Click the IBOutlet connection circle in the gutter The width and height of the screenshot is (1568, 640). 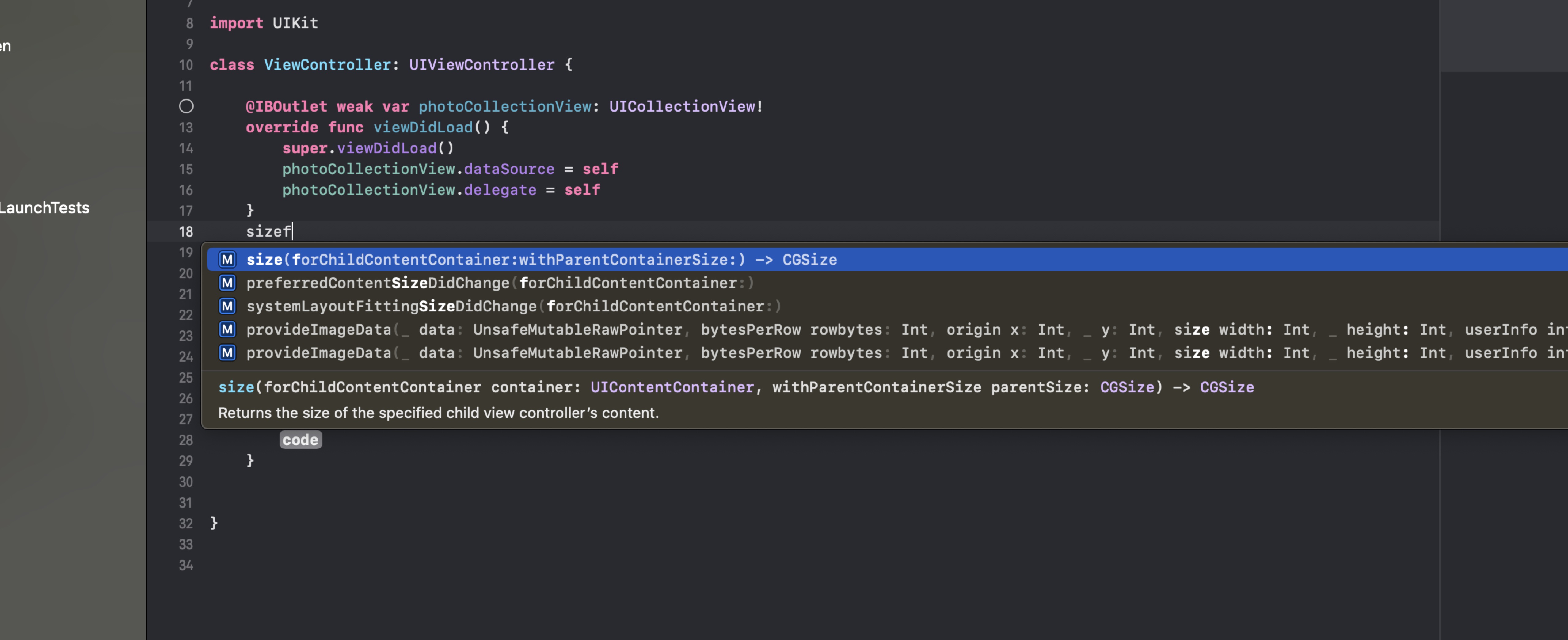tap(186, 106)
